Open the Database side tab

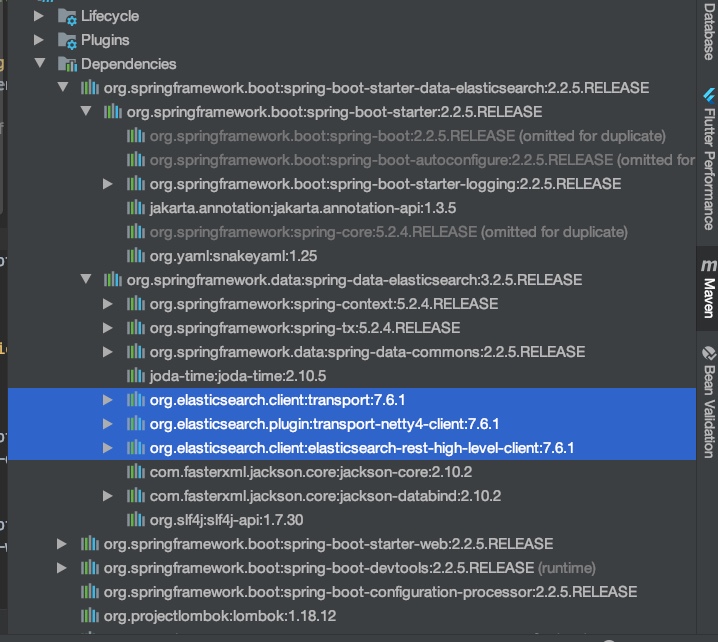(x=708, y=31)
